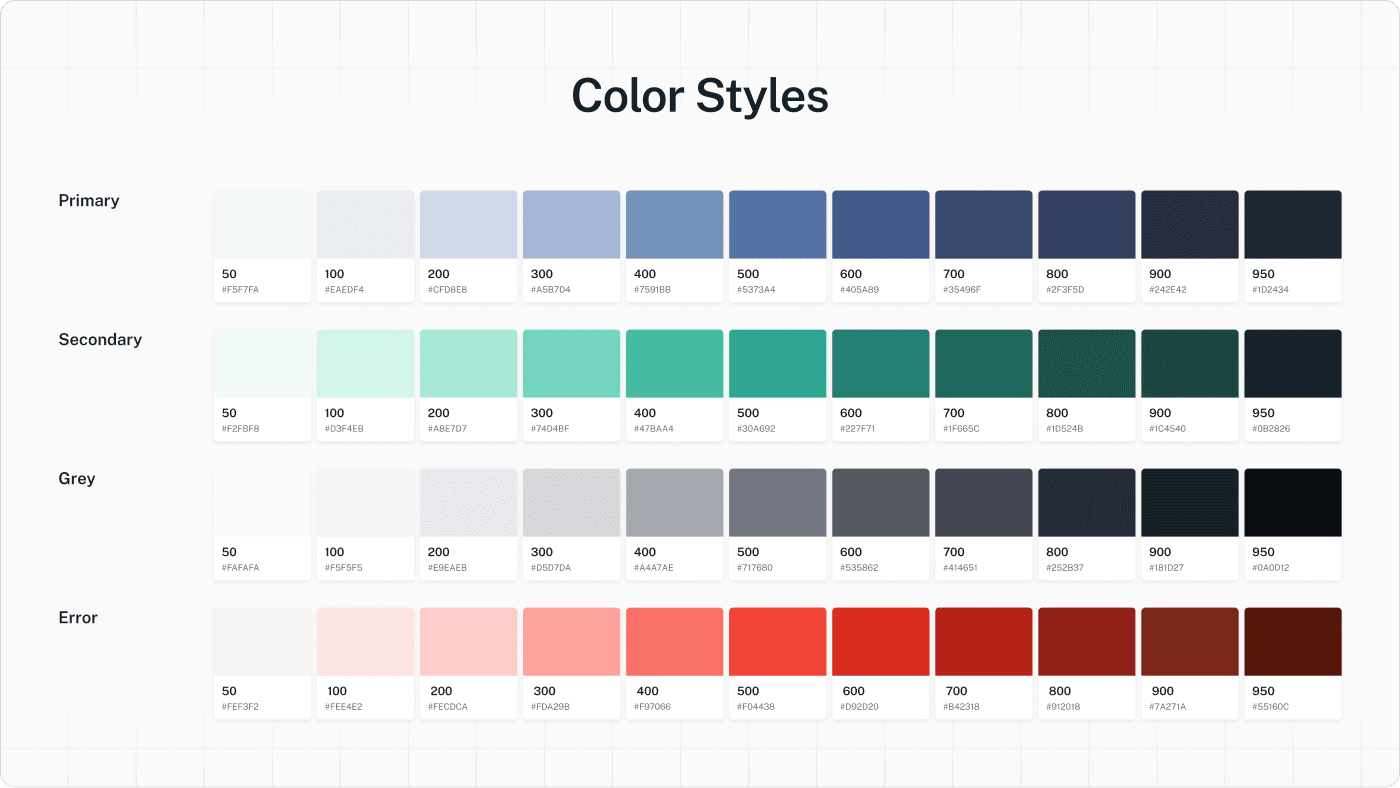Click the hex code #A4A7AE

coord(654,568)
